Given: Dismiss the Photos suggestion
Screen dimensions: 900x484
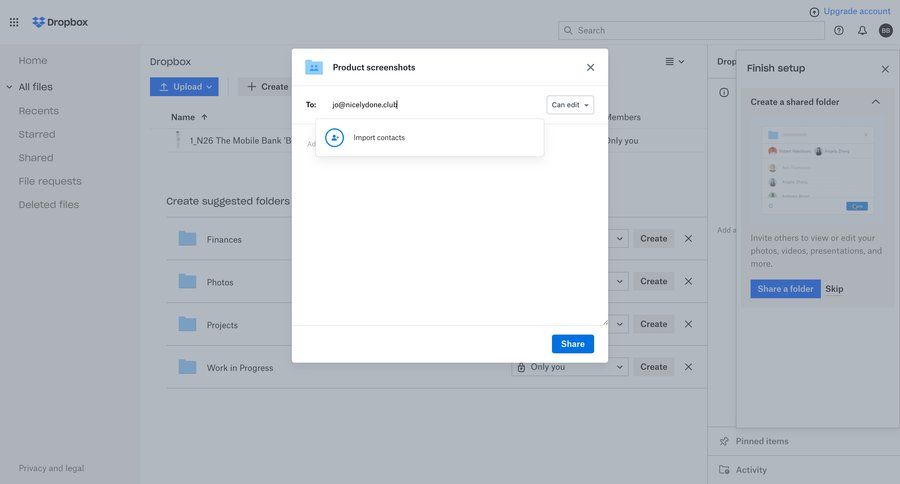Looking at the screenshot, I should [688, 281].
